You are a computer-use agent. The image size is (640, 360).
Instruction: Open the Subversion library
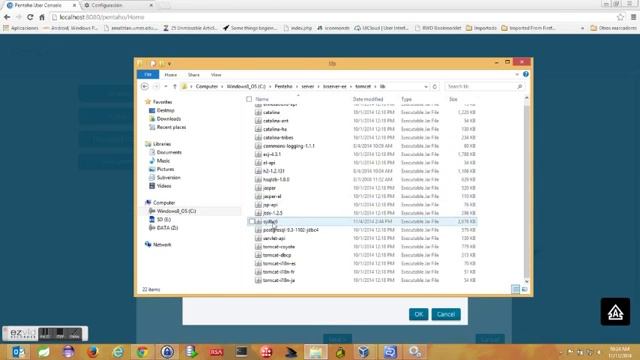point(168,178)
